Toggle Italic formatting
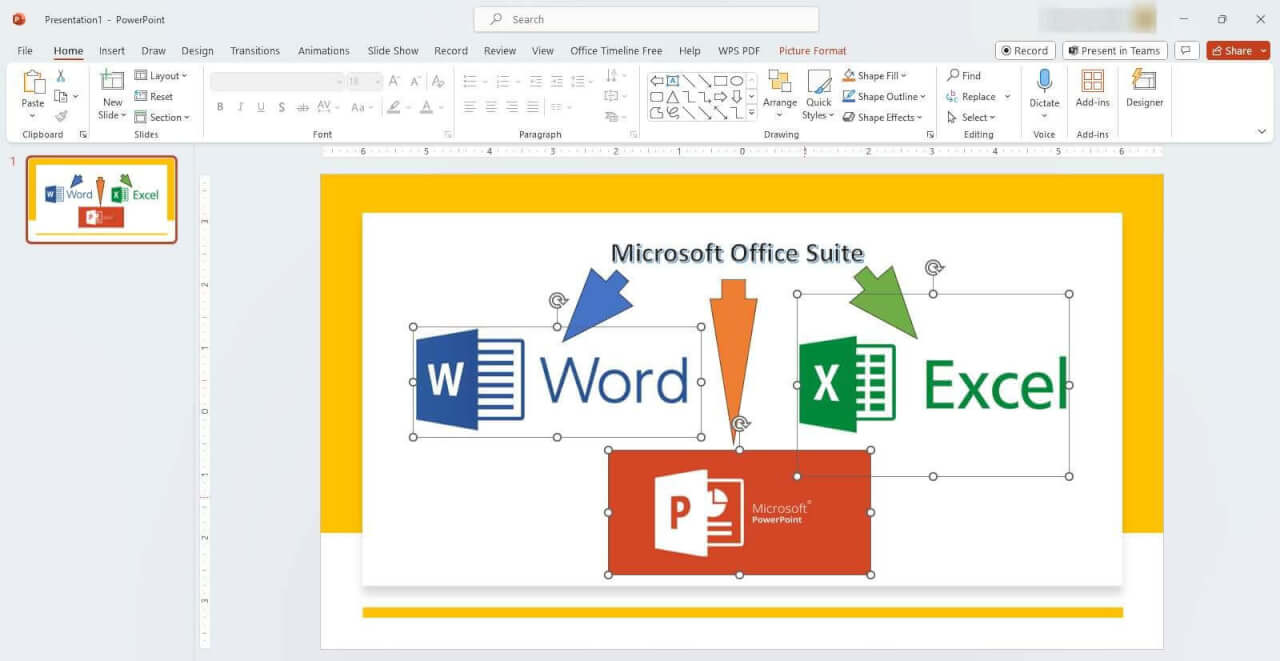 (x=240, y=107)
